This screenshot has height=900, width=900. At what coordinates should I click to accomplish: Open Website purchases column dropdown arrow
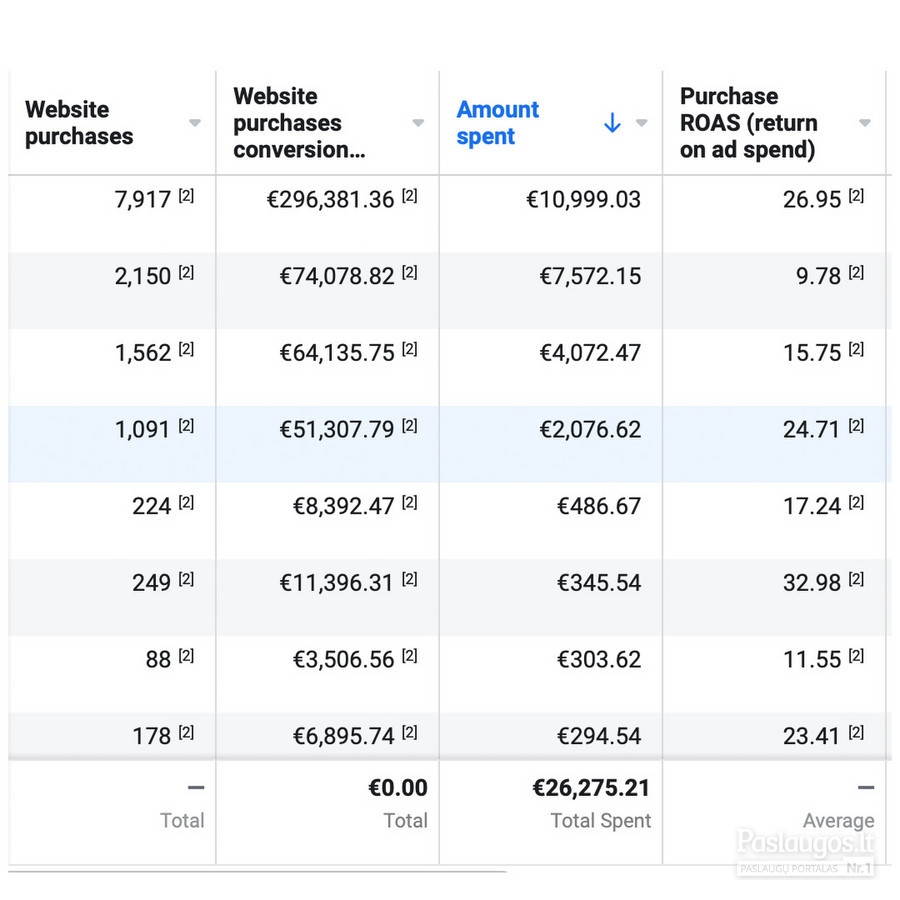click(x=195, y=123)
